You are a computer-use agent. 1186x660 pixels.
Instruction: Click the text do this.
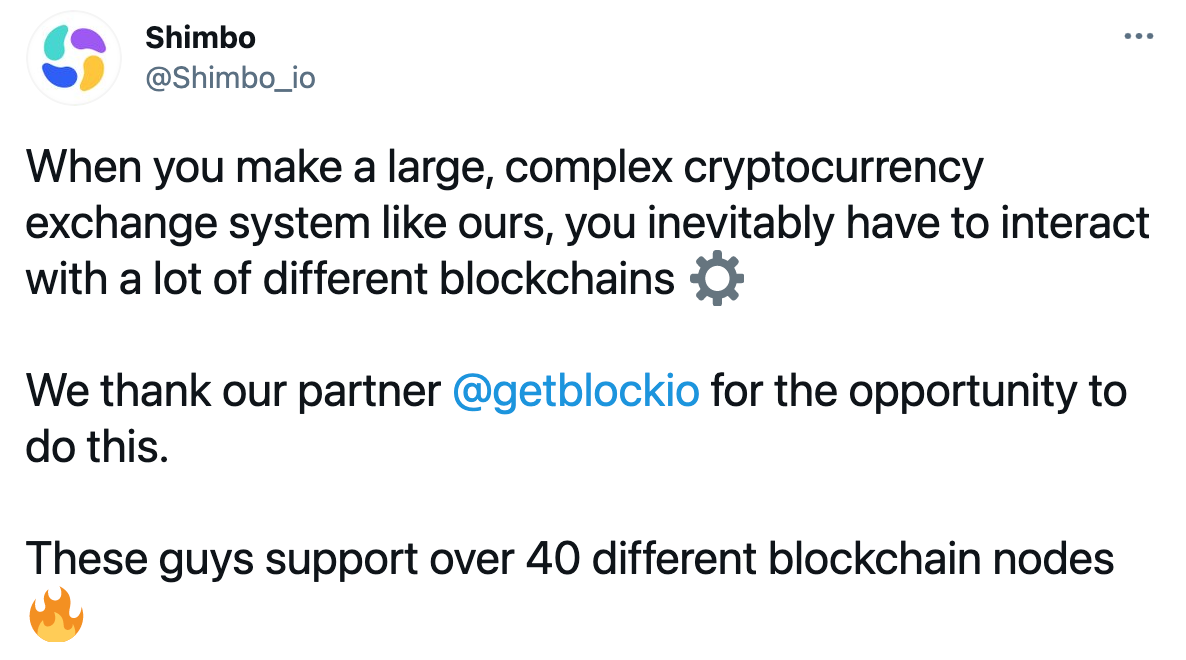pyautogui.click(x=97, y=447)
